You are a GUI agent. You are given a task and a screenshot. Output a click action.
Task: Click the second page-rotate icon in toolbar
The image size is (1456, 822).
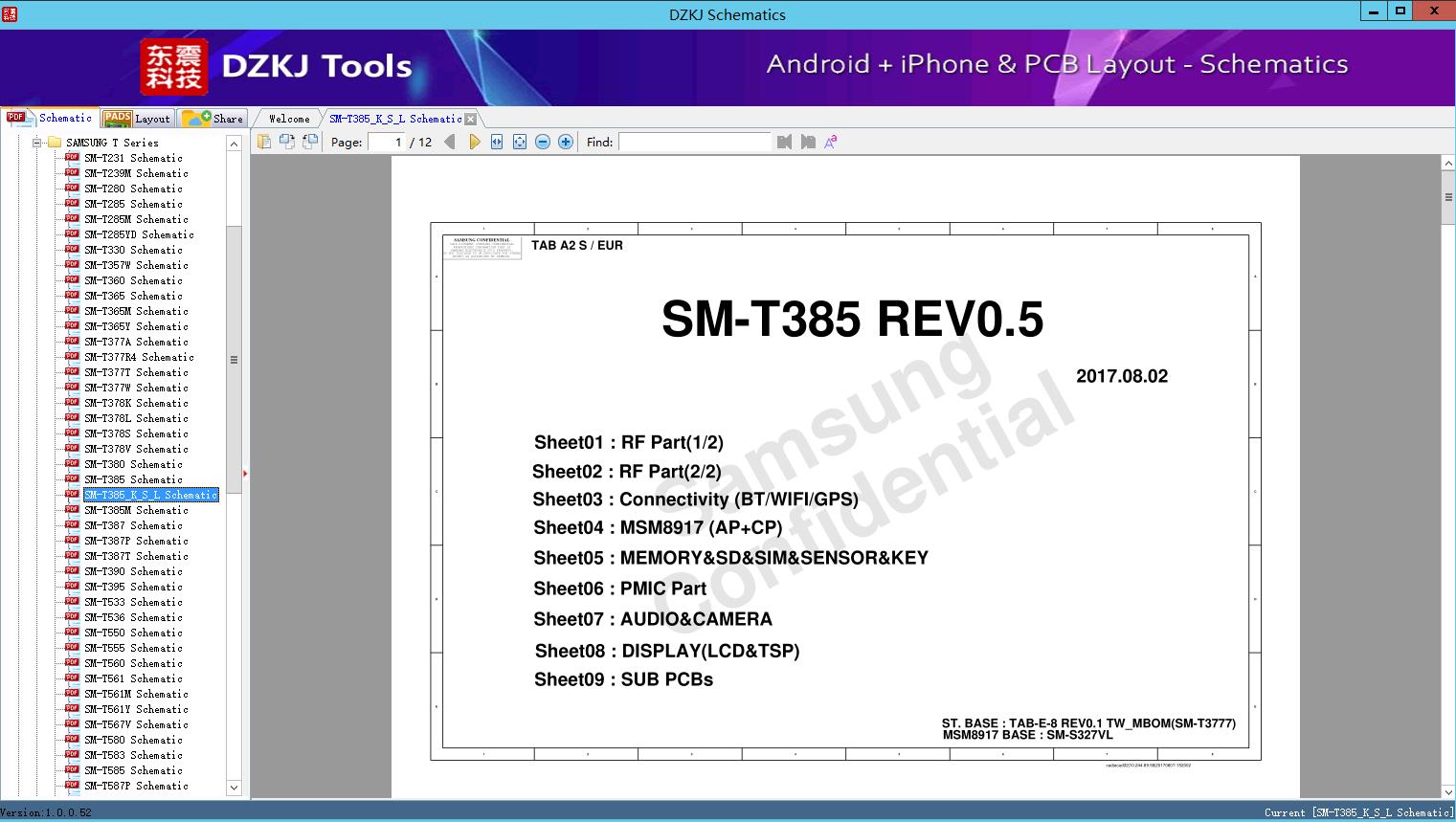coord(287,142)
